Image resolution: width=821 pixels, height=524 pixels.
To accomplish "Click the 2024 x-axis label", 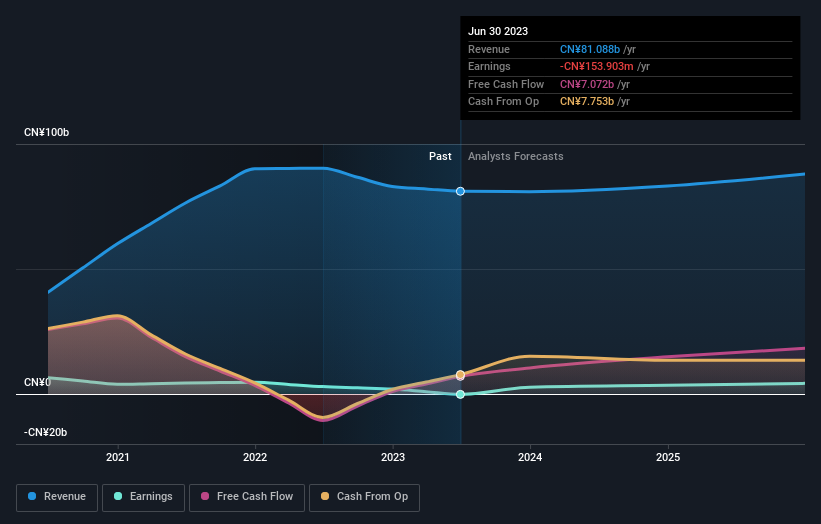I will (530, 458).
